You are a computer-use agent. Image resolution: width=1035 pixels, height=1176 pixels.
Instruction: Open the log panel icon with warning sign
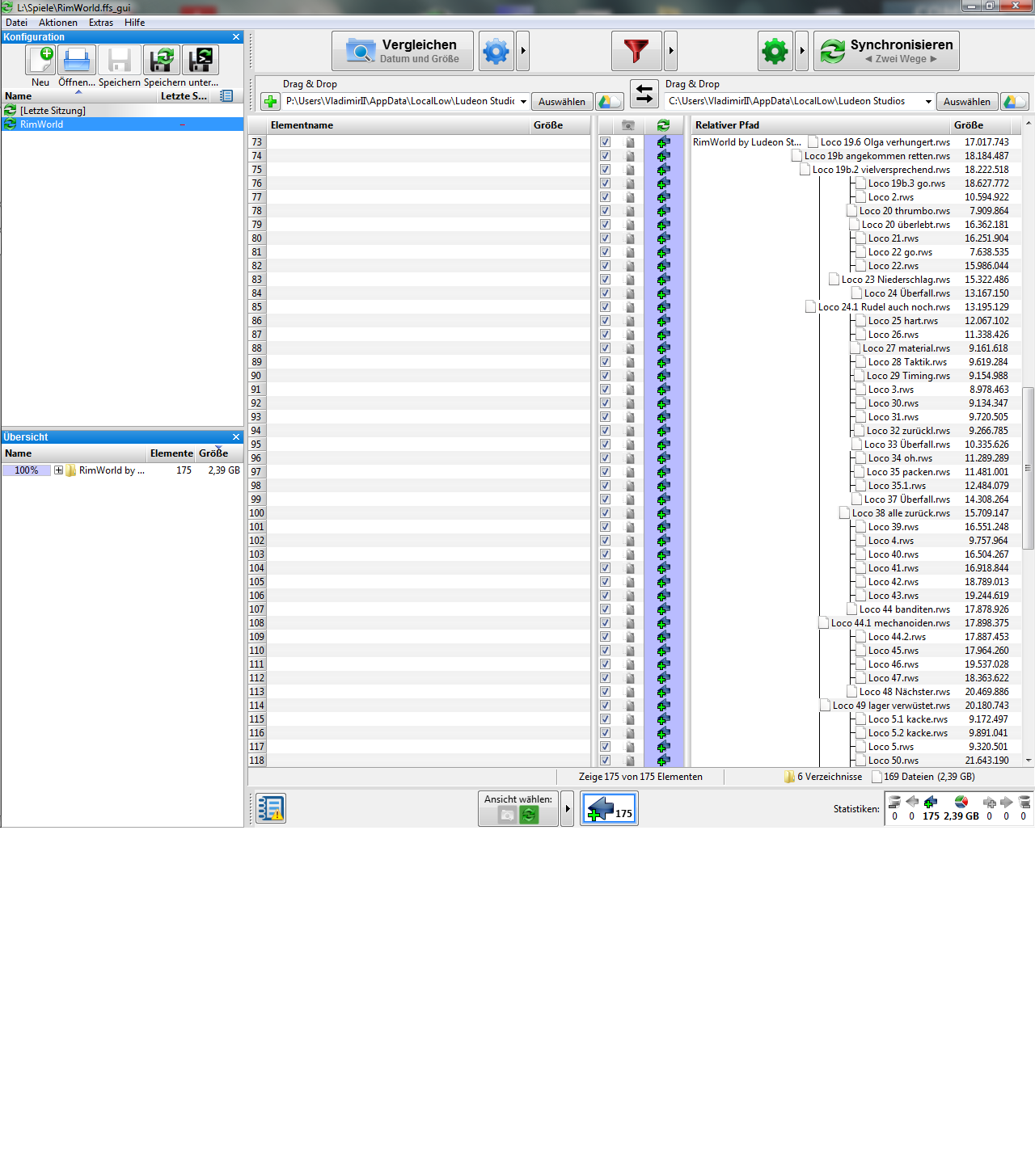tap(270, 808)
